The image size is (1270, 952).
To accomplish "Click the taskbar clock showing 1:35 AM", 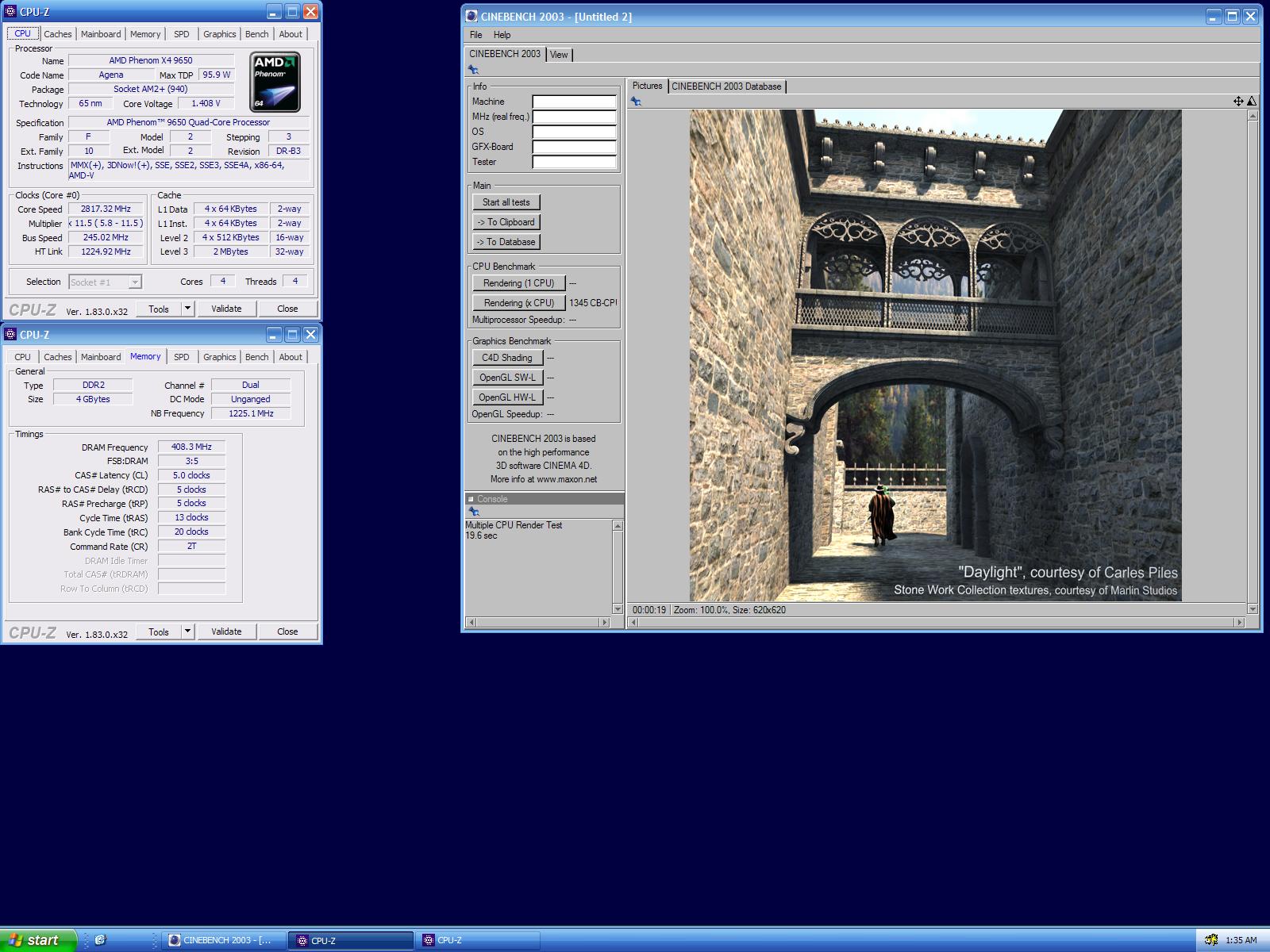I will (1241, 940).
